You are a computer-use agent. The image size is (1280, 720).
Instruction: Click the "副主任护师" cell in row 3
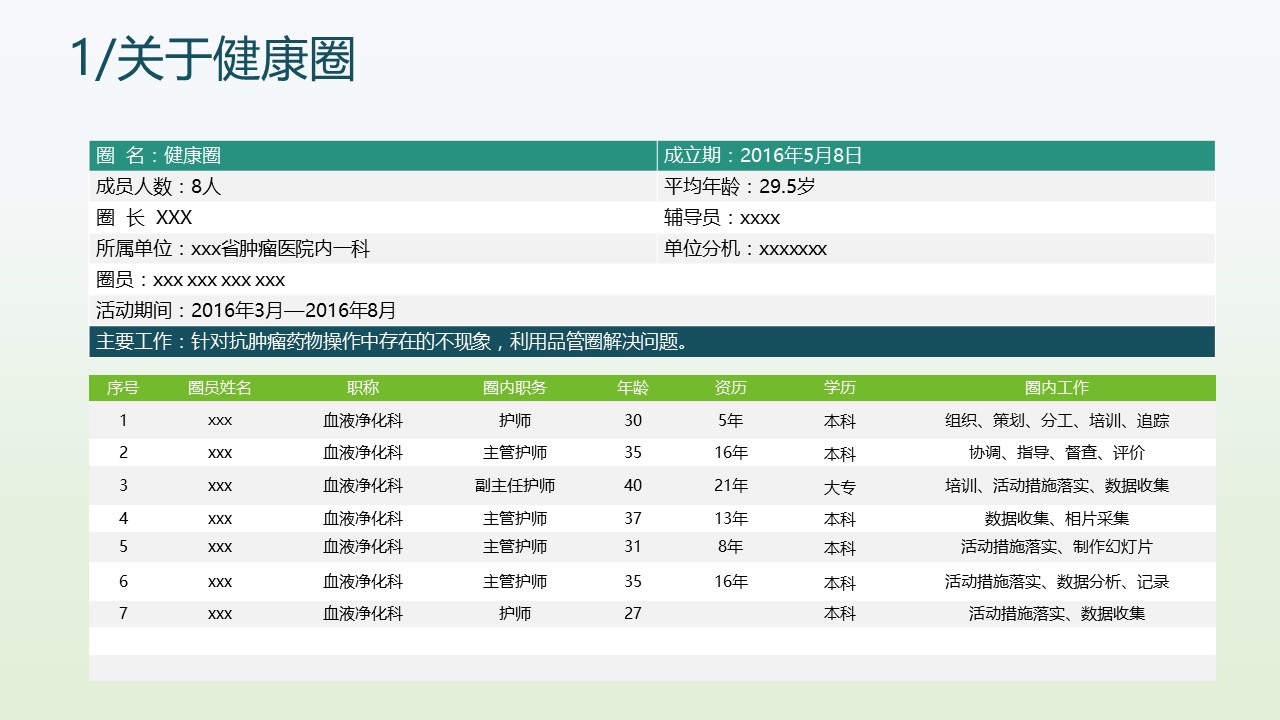[x=515, y=486]
